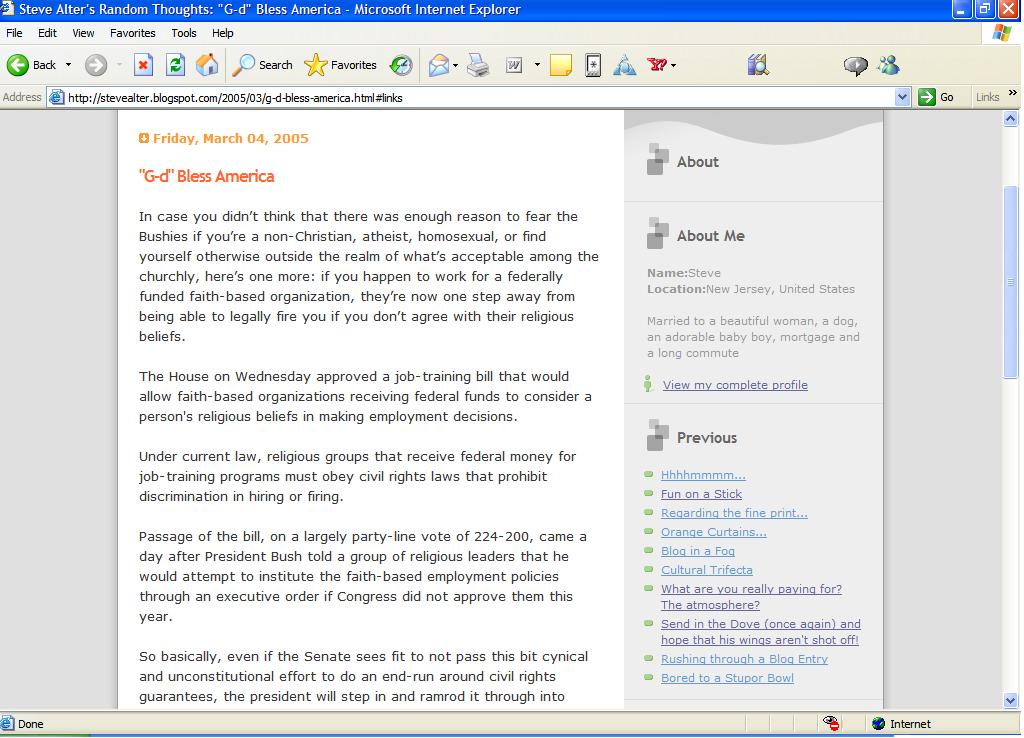Viewport: 1024px width, 738px height.
Task: Open the Help menu
Action: (x=222, y=33)
